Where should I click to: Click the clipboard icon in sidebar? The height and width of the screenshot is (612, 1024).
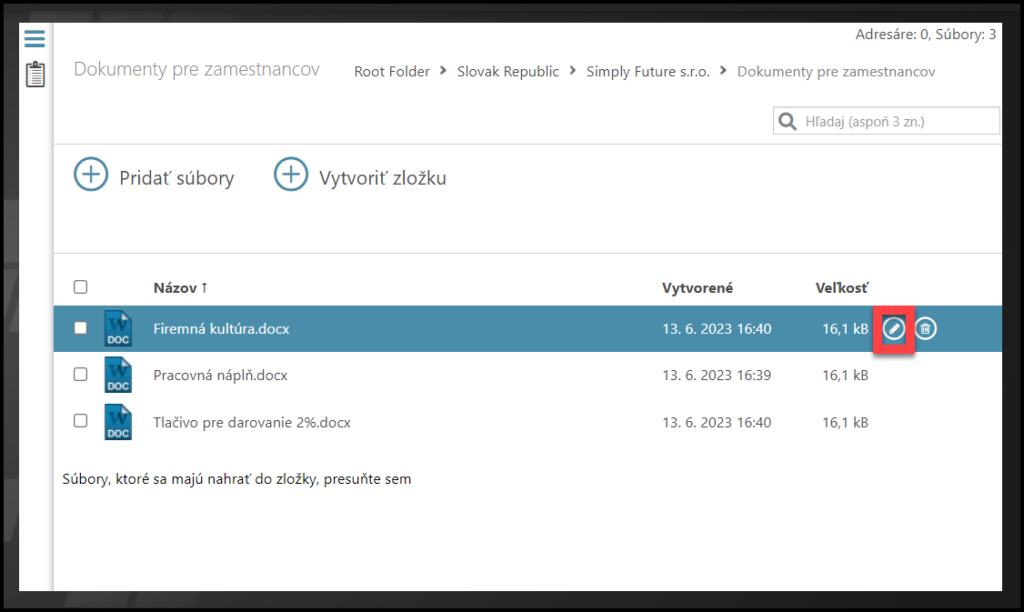[x=35, y=74]
